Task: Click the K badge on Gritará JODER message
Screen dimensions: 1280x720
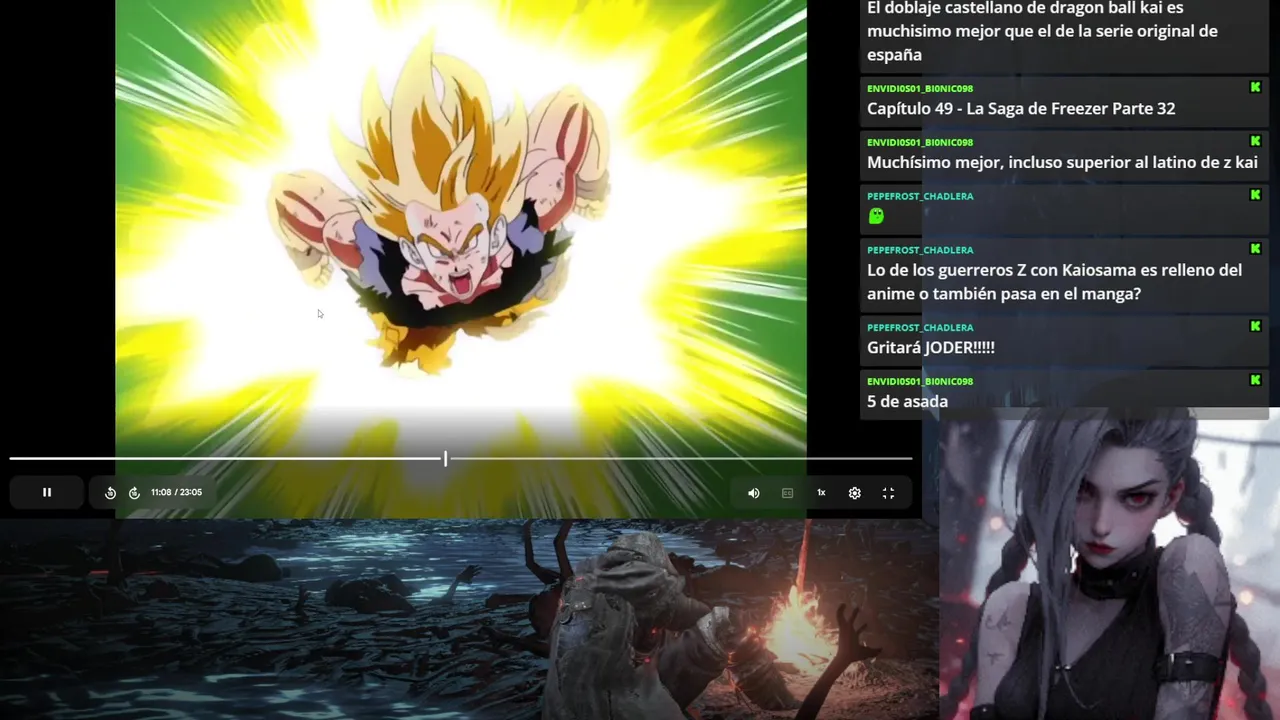Action: [1255, 326]
